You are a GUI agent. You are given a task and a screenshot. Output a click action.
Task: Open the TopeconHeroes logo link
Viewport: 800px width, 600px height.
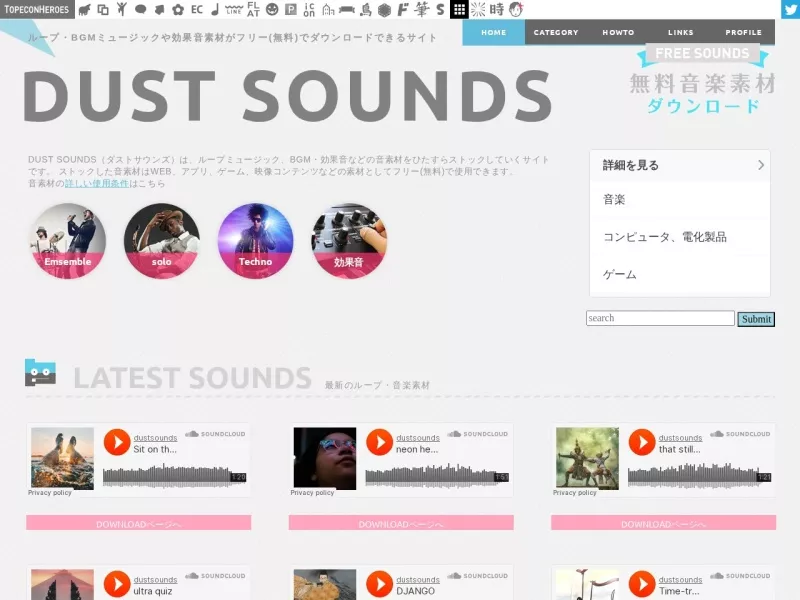tap(37, 9)
